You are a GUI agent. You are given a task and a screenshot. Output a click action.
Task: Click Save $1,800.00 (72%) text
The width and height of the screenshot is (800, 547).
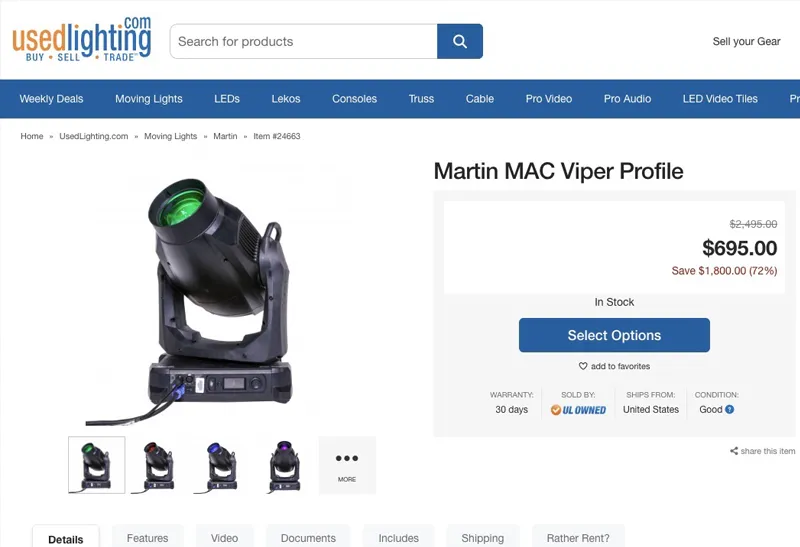click(x=724, y=270)
